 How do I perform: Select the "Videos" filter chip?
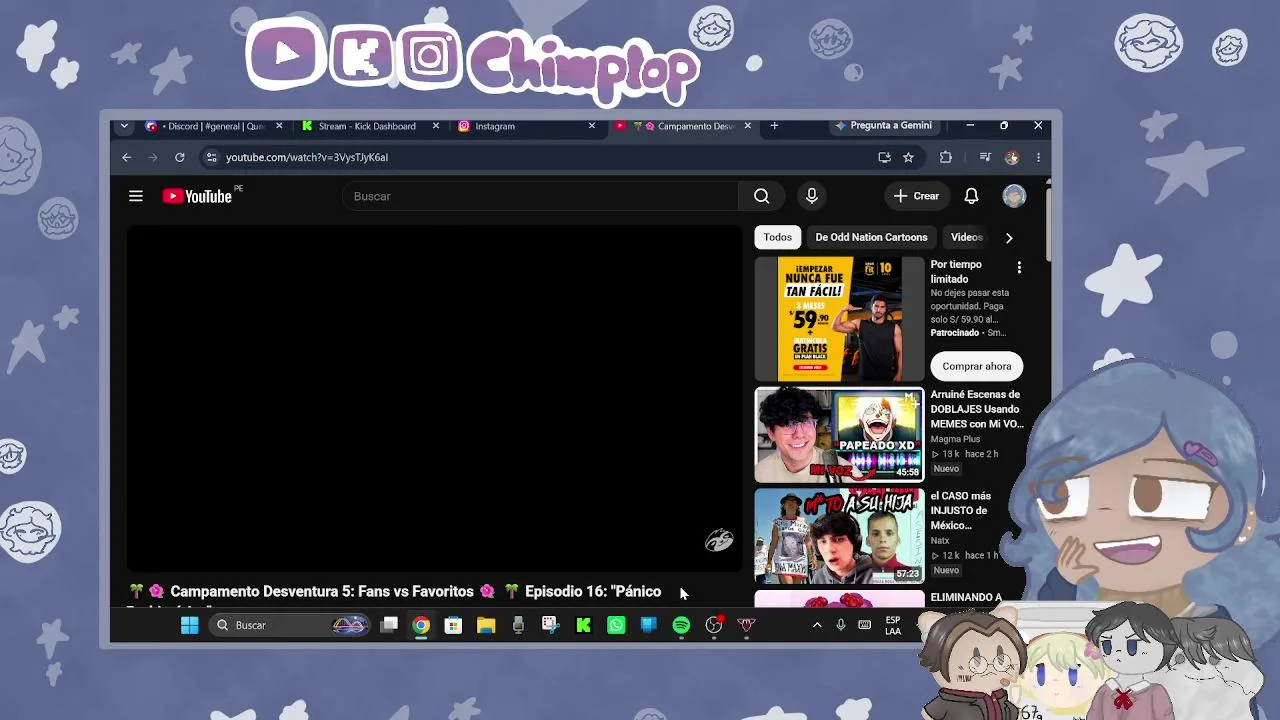click(x=966, y=237)
